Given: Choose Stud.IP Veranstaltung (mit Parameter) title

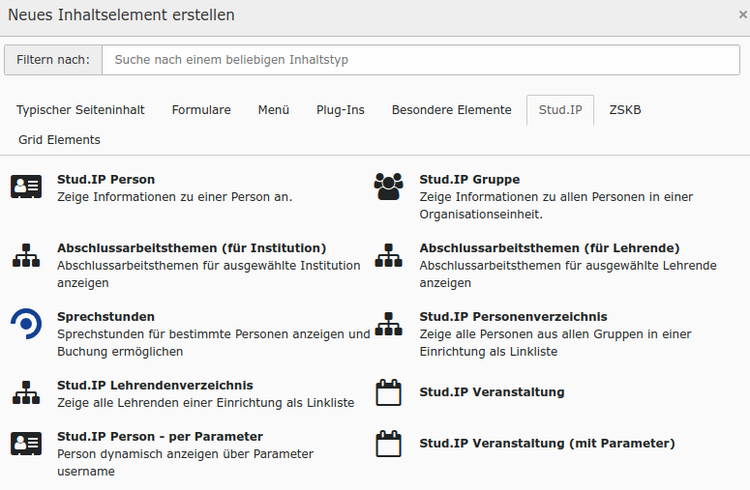Looking at the screenshot, I should 547,443.
